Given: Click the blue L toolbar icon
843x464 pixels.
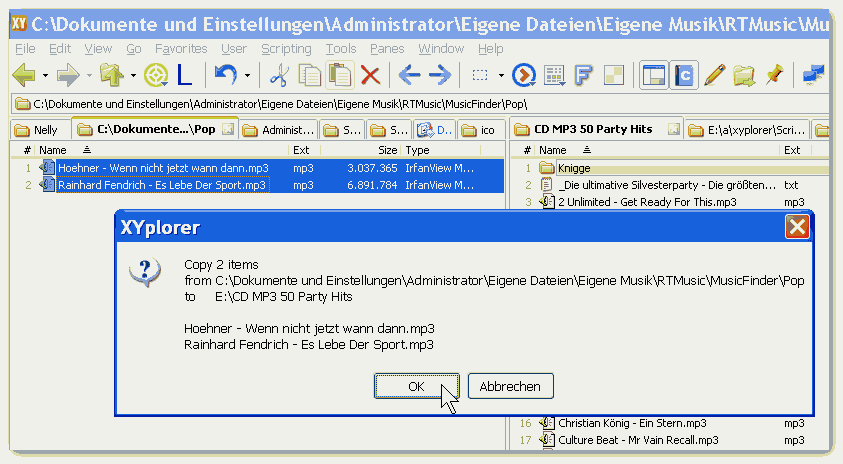Looking at the screenshot, I should (x=184, y=75).
